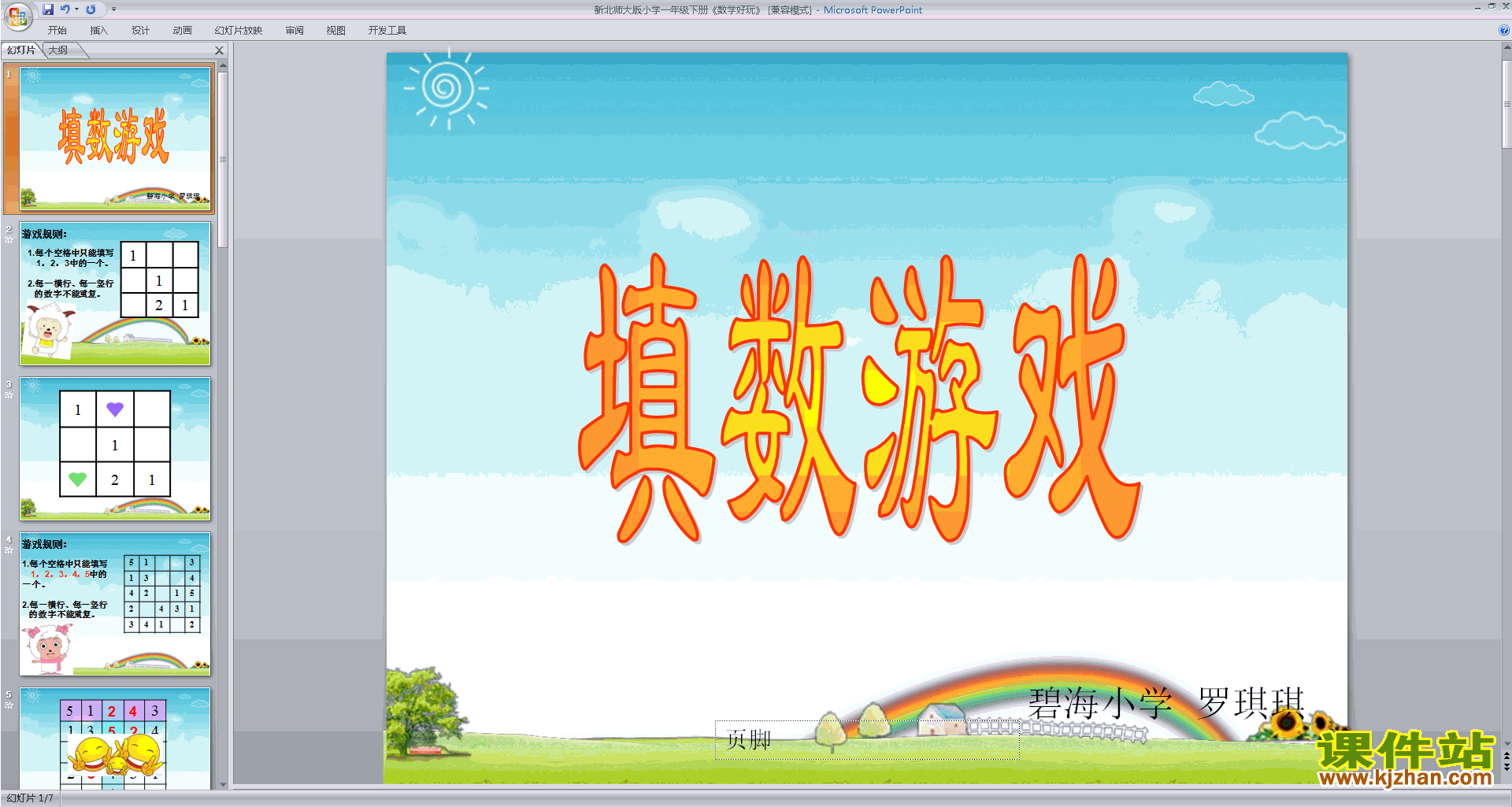Image resolution: width=1512 pixels, height=807 pixels.
Task: Close the slides thumbnail pane
Action: point(220,50)
